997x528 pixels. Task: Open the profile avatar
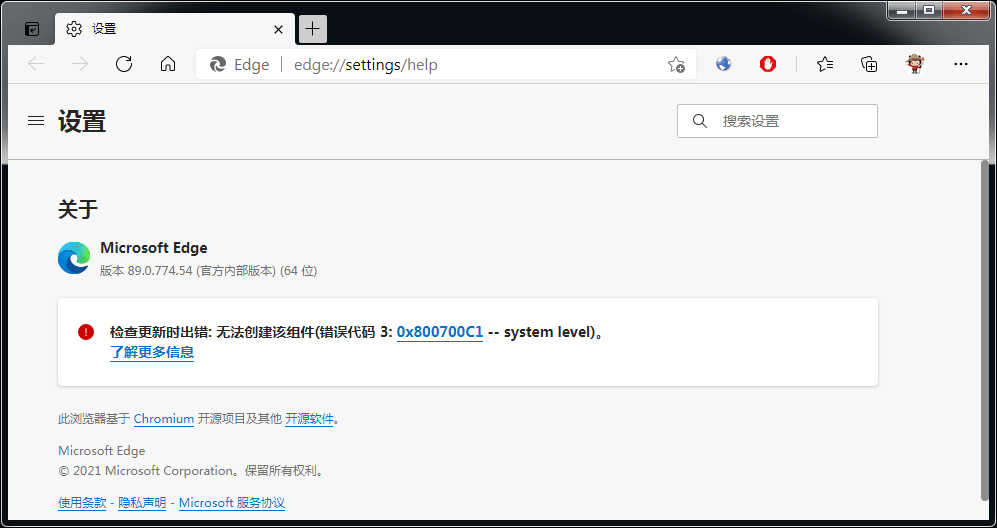pos(915,64)
